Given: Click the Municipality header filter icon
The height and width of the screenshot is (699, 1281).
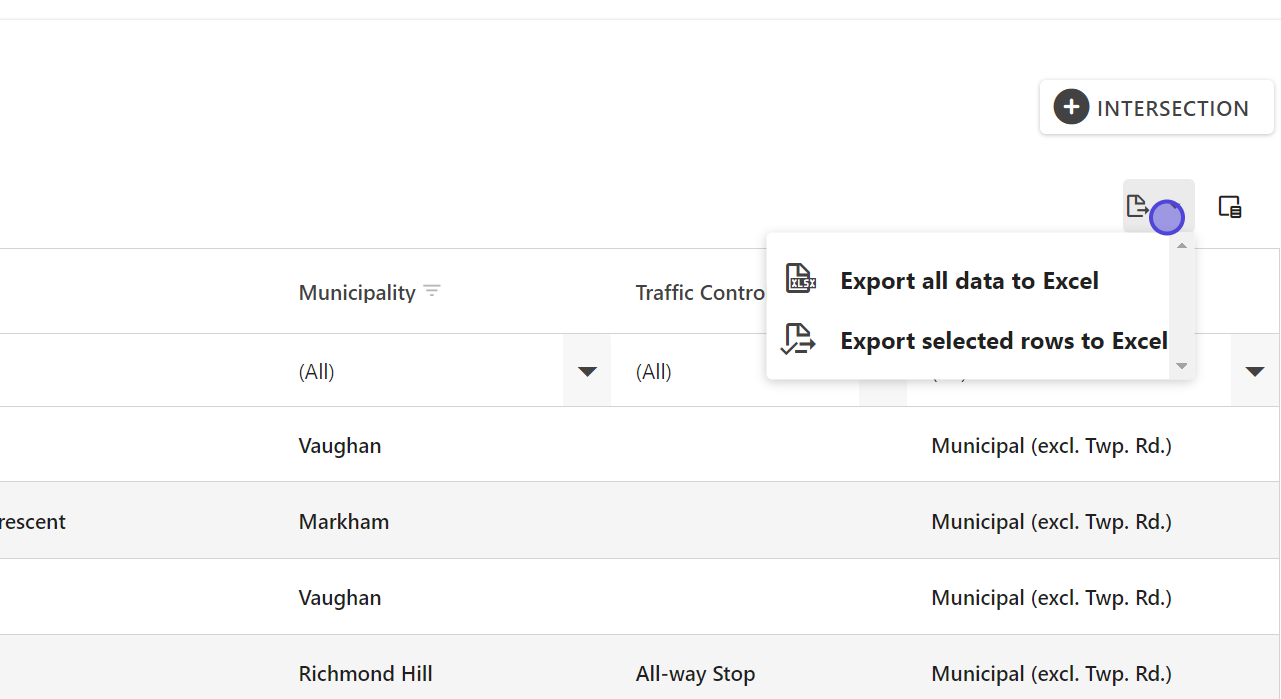Looking at the screenshot, I should tap(432, 291).
